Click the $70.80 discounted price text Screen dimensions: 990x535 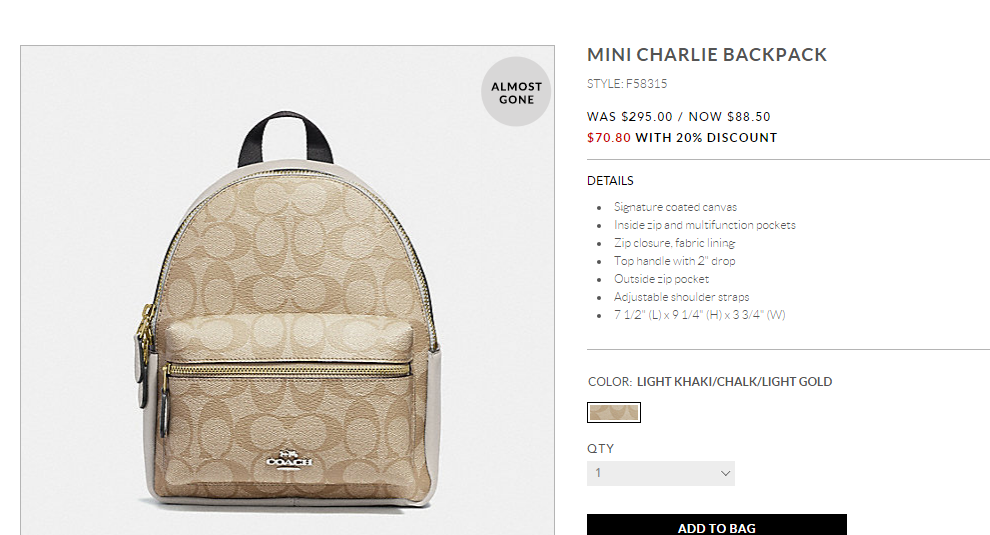(609, 138)
